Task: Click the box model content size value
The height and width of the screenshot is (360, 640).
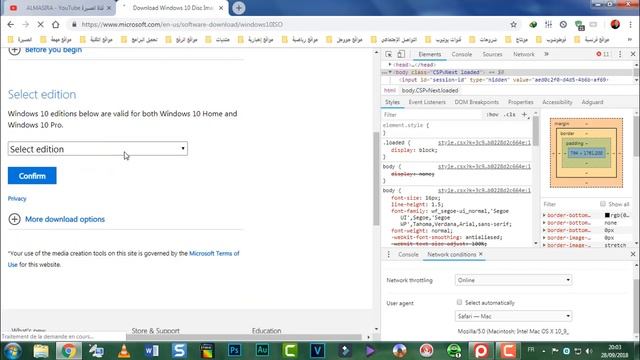Action: pyautogui.click(x=586, y=153)
